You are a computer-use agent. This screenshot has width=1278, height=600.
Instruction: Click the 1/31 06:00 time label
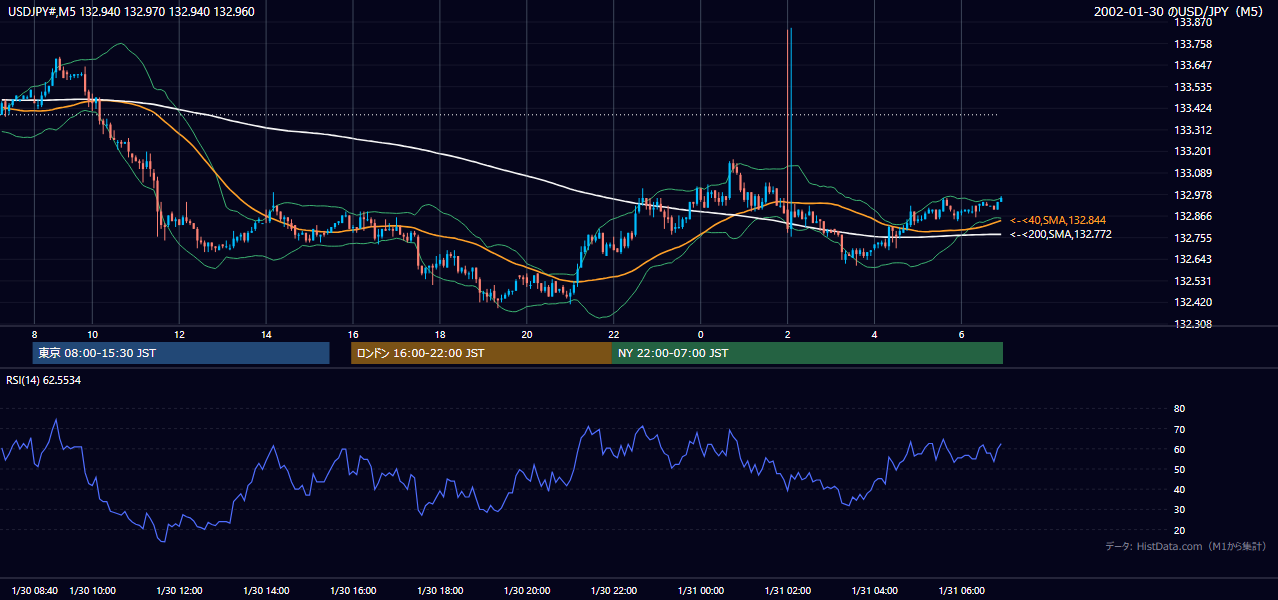click(x=961, y=591)
